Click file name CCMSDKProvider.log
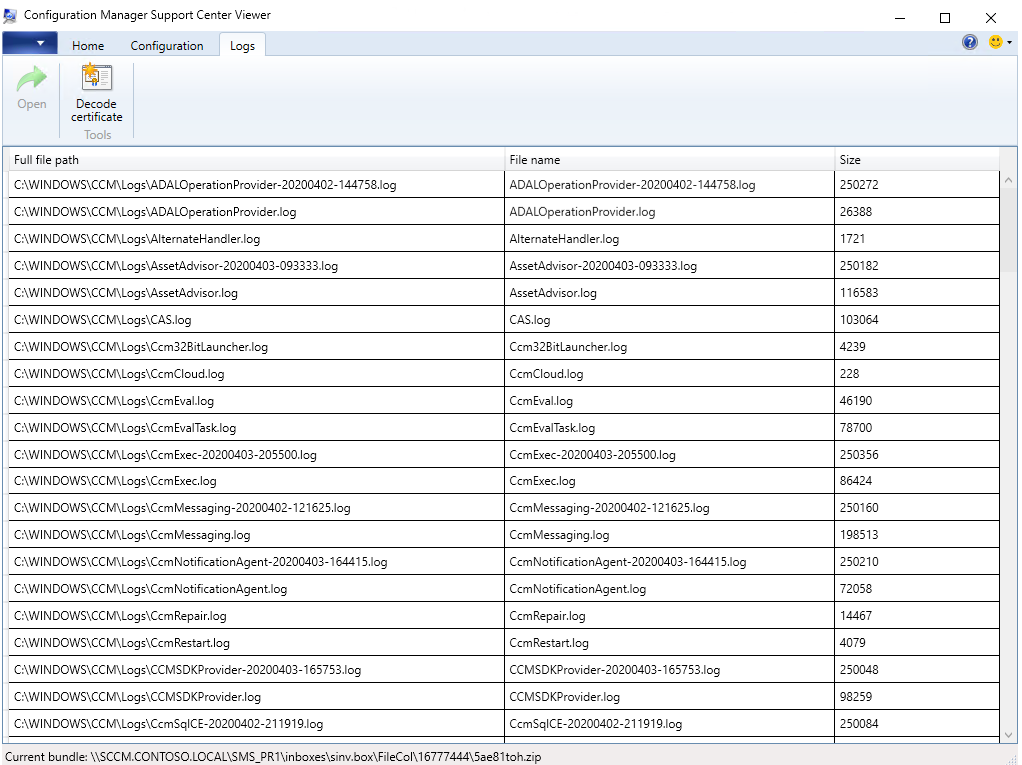The width and height of the screenshot is (1022, 765). [x=565, y=697]
